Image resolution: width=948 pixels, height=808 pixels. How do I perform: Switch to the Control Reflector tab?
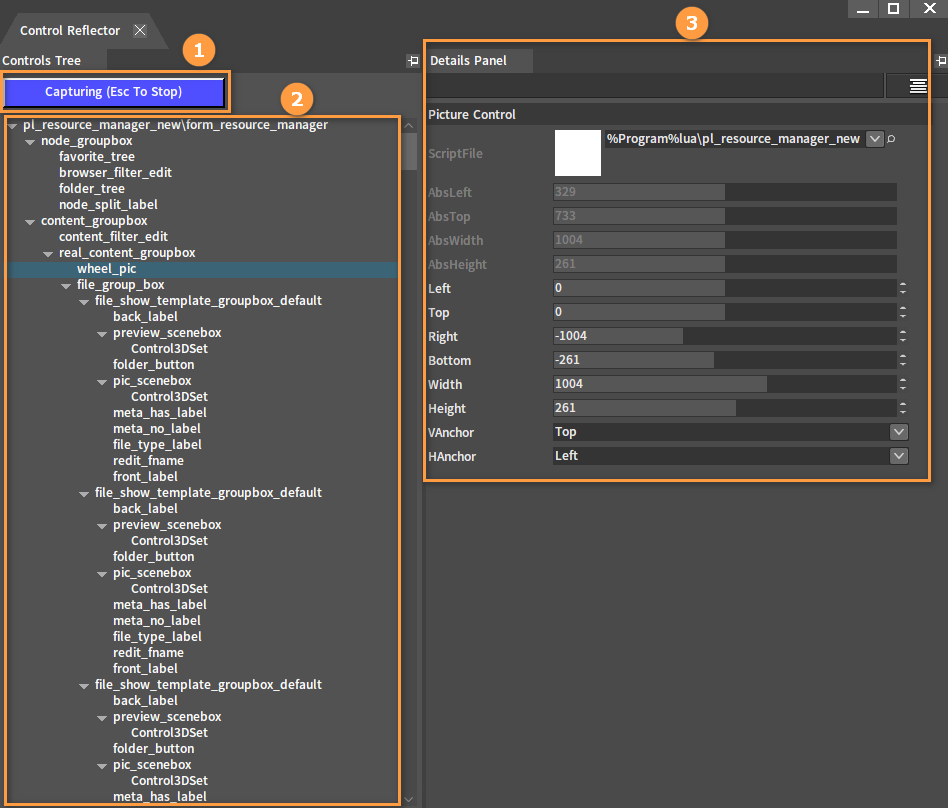70,30
